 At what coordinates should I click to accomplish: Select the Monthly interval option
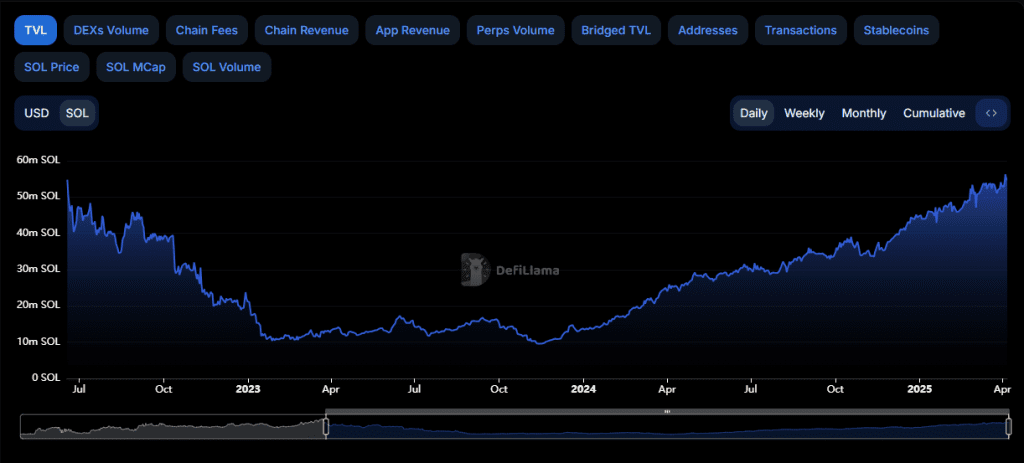863,113
